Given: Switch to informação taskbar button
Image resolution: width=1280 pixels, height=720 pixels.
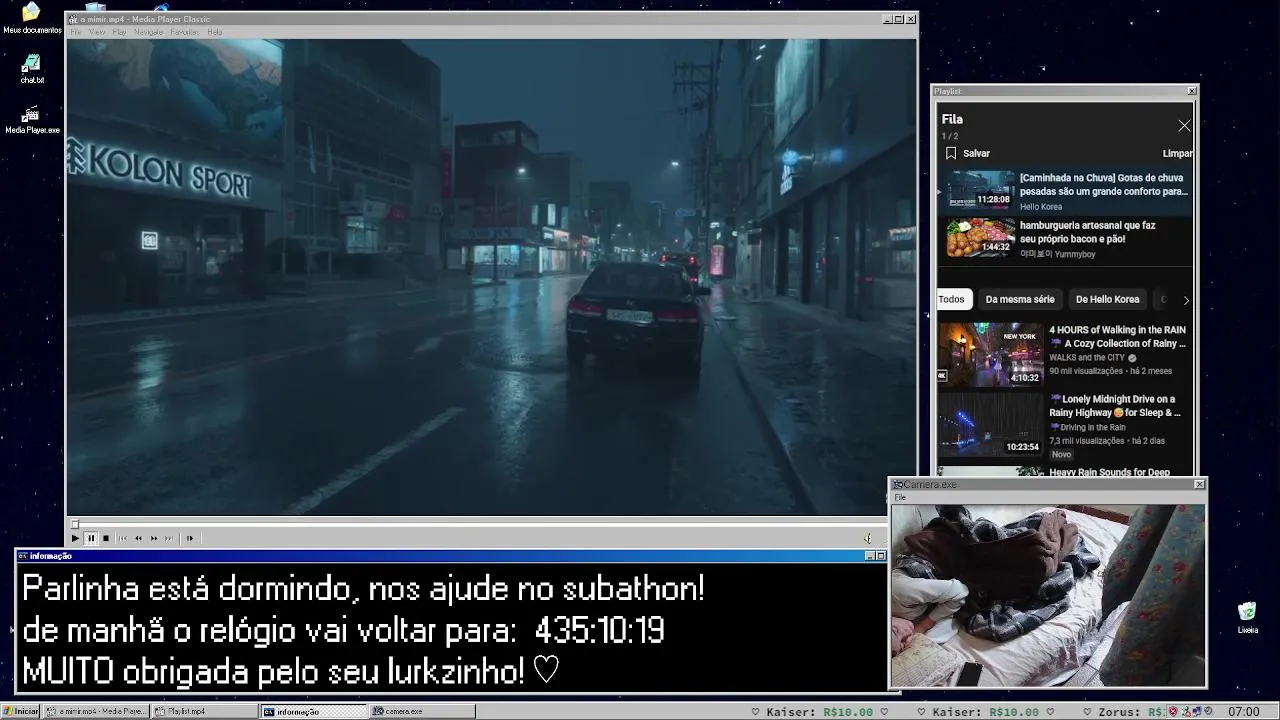Looking at the screenshot, I should click(314, 711).
